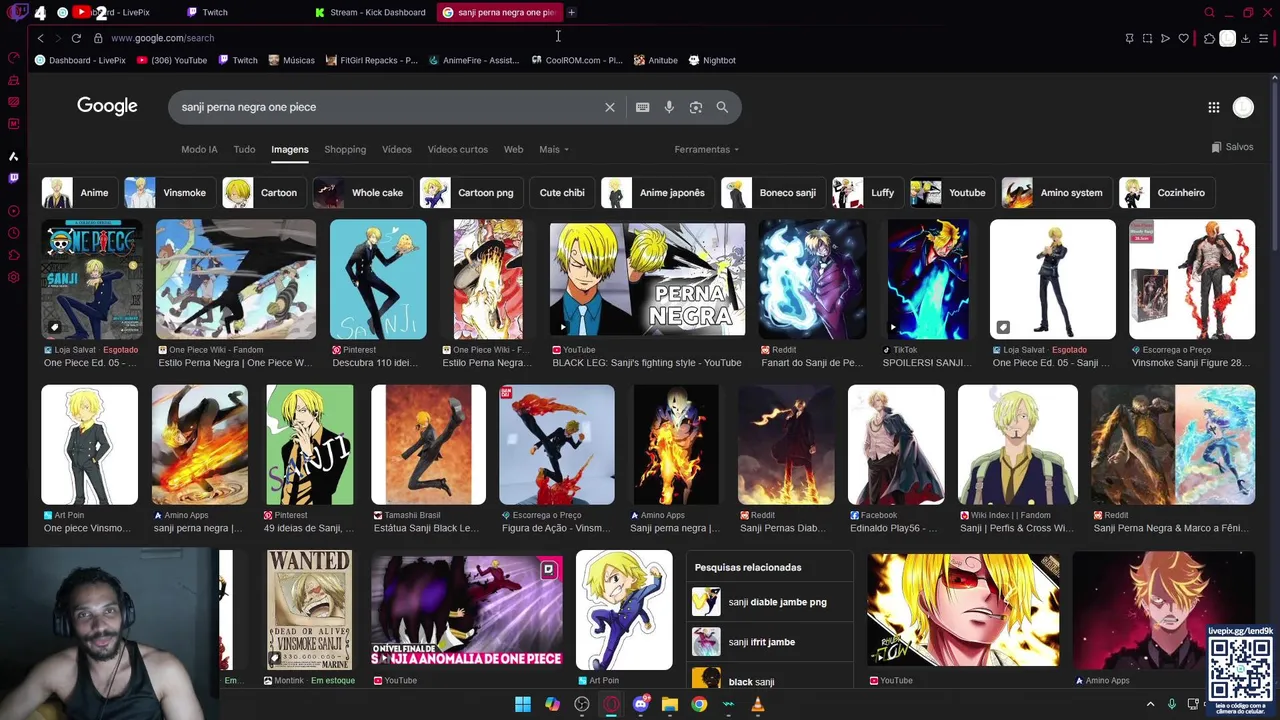
Task: Switch to the Shopping tab
Action: [345, 149]
